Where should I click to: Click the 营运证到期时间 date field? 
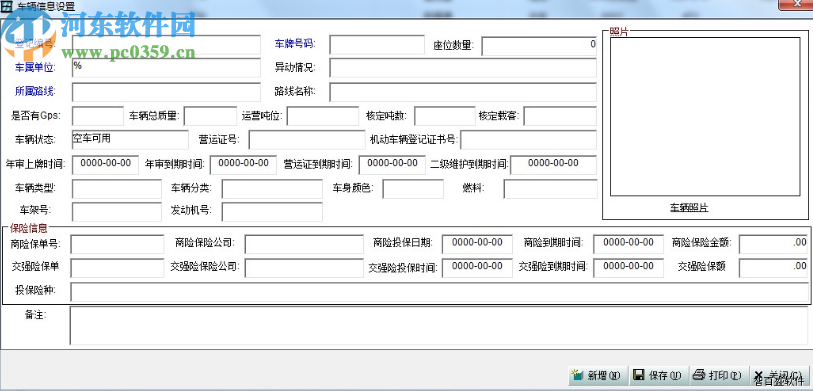click(392, 165)
